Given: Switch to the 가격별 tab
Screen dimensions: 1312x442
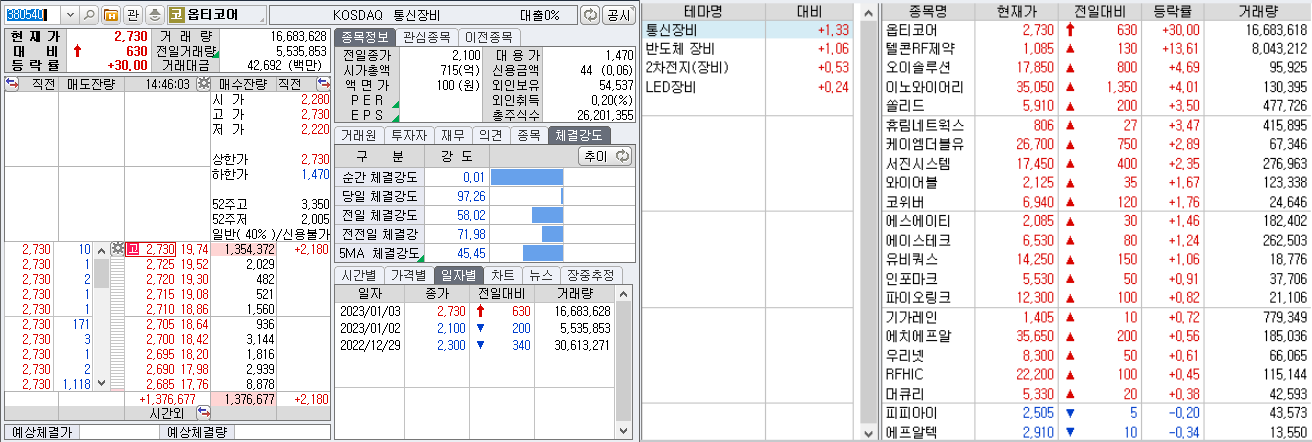Looking at the screenshot, I should coord(408,274).
